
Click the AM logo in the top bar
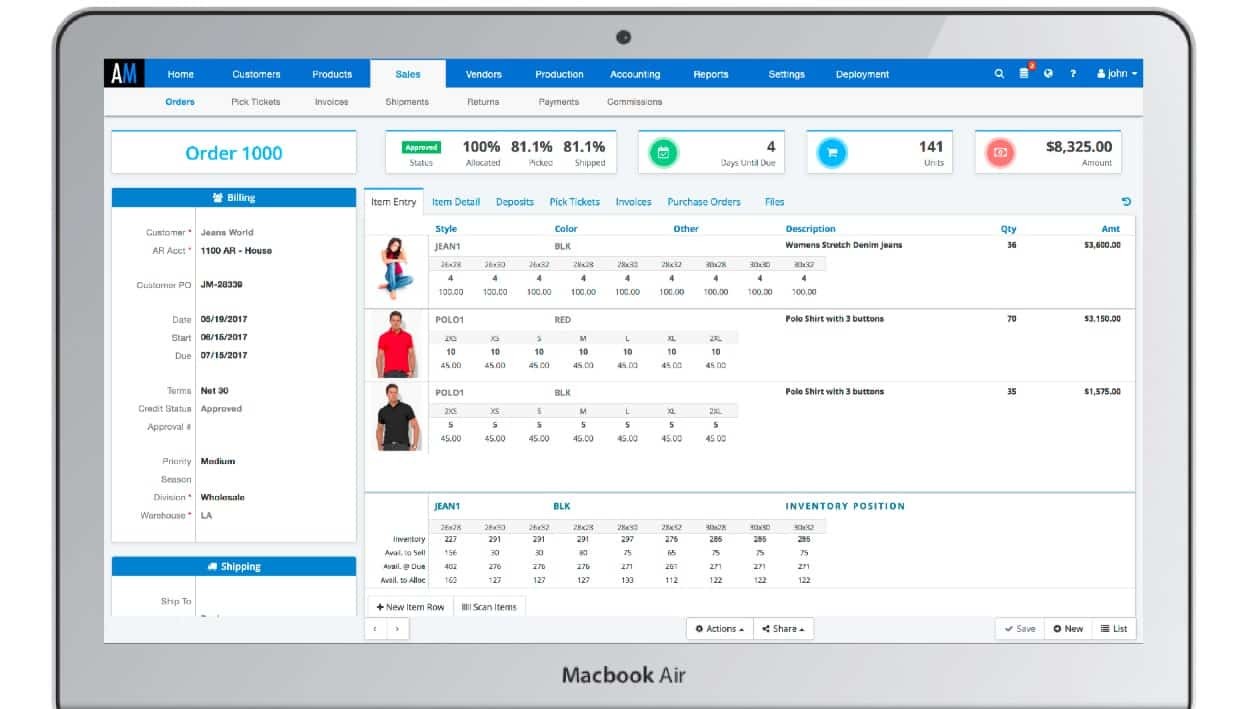[x=124, y=71]
